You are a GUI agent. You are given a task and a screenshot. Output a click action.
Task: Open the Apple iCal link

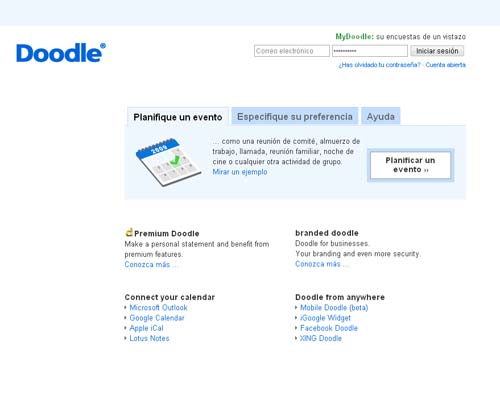click(146, 328)
